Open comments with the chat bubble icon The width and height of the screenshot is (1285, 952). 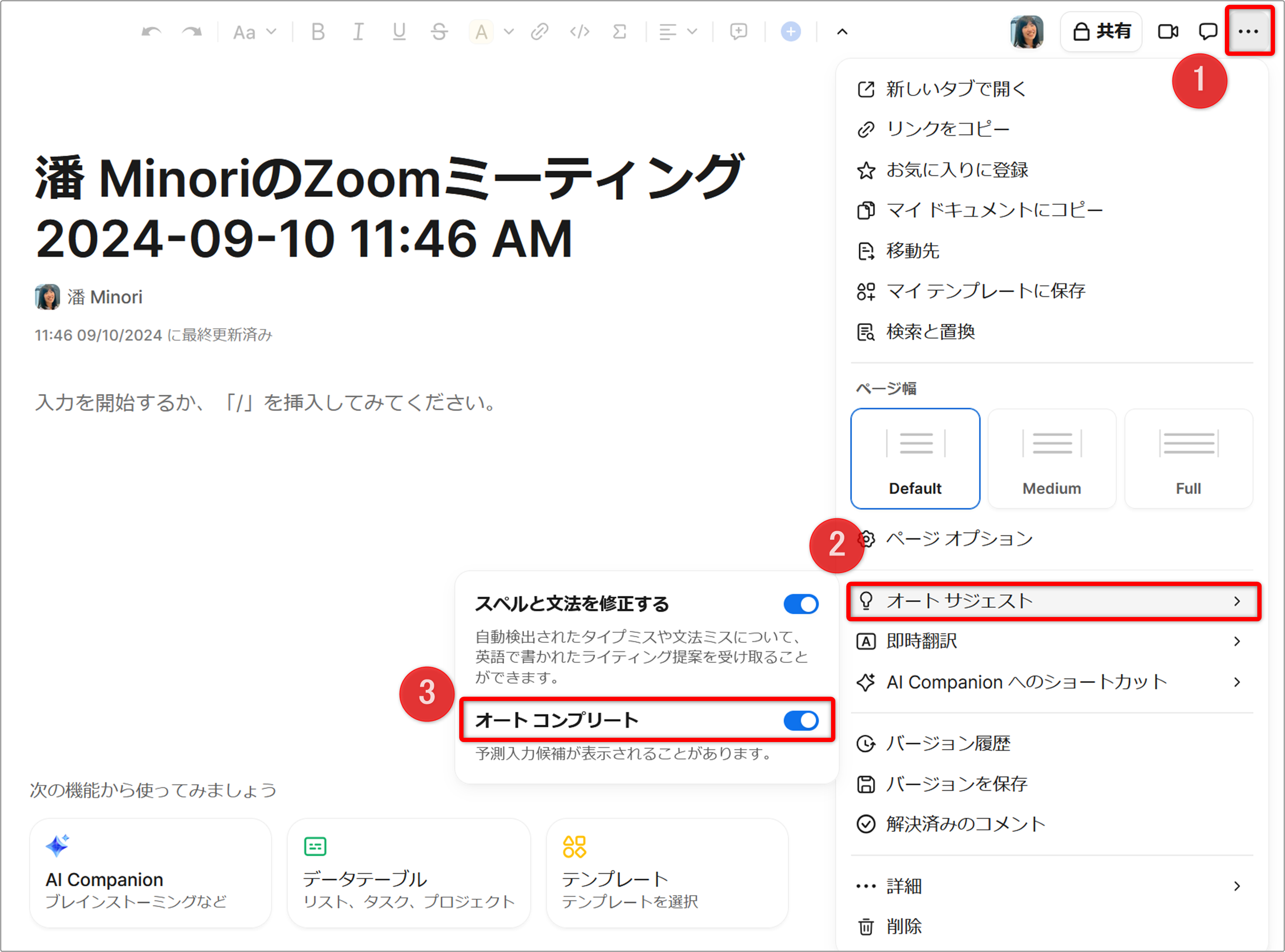click(1207, 31)
